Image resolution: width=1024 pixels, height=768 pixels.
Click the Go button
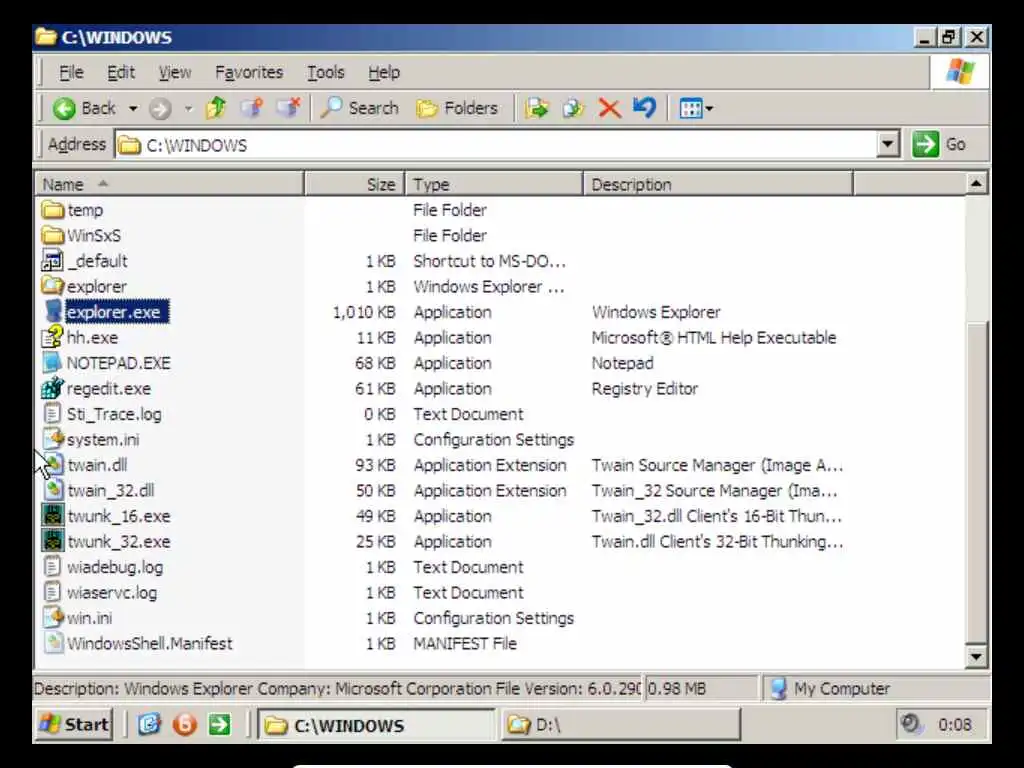pos(940,144)
